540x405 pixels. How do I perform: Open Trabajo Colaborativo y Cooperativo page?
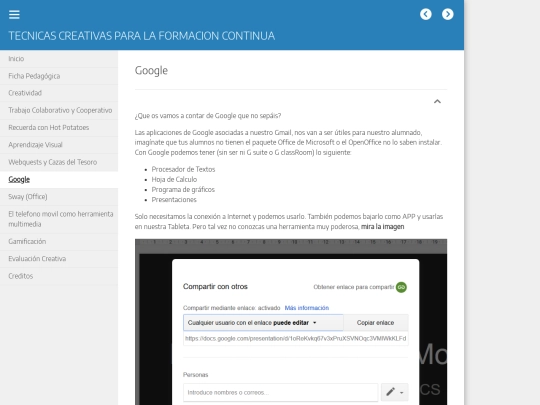point(59,111)
